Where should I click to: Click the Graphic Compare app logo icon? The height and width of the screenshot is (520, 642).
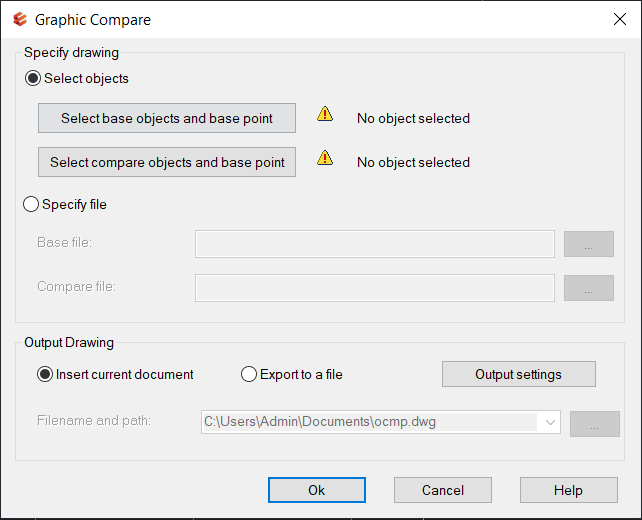tap(18, 19)
